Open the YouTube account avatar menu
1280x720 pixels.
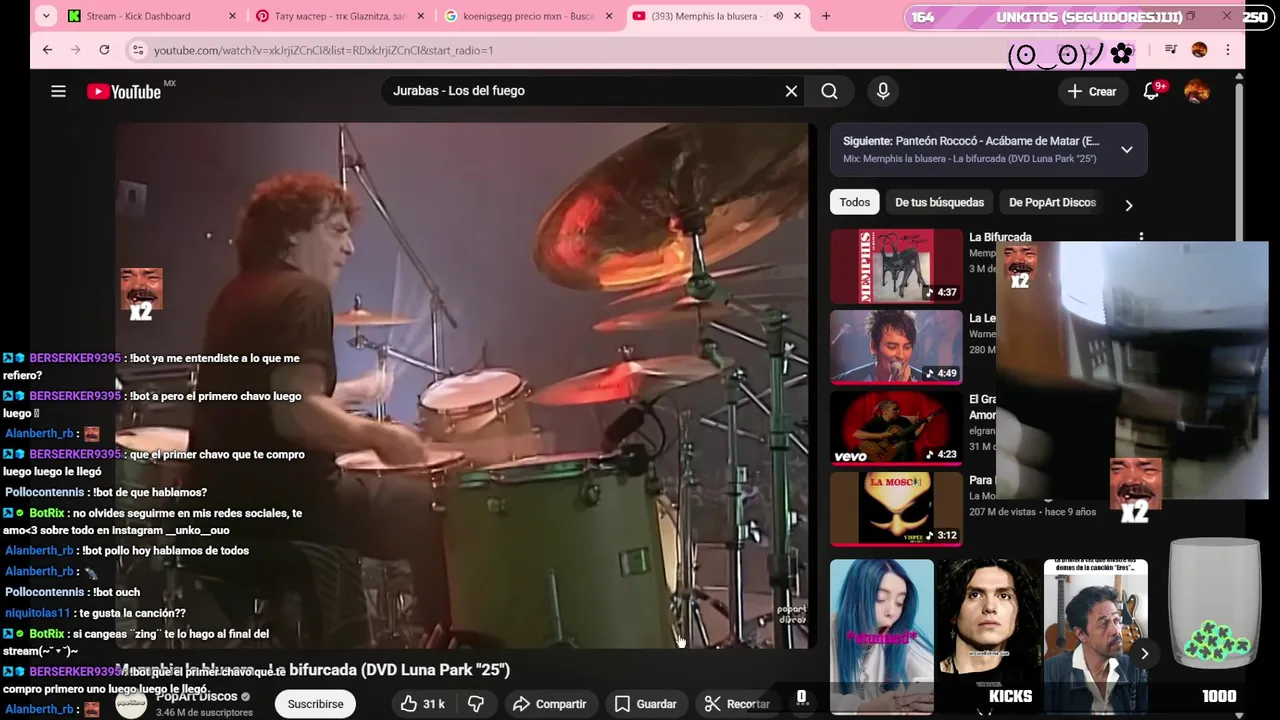pos(1197,91)
